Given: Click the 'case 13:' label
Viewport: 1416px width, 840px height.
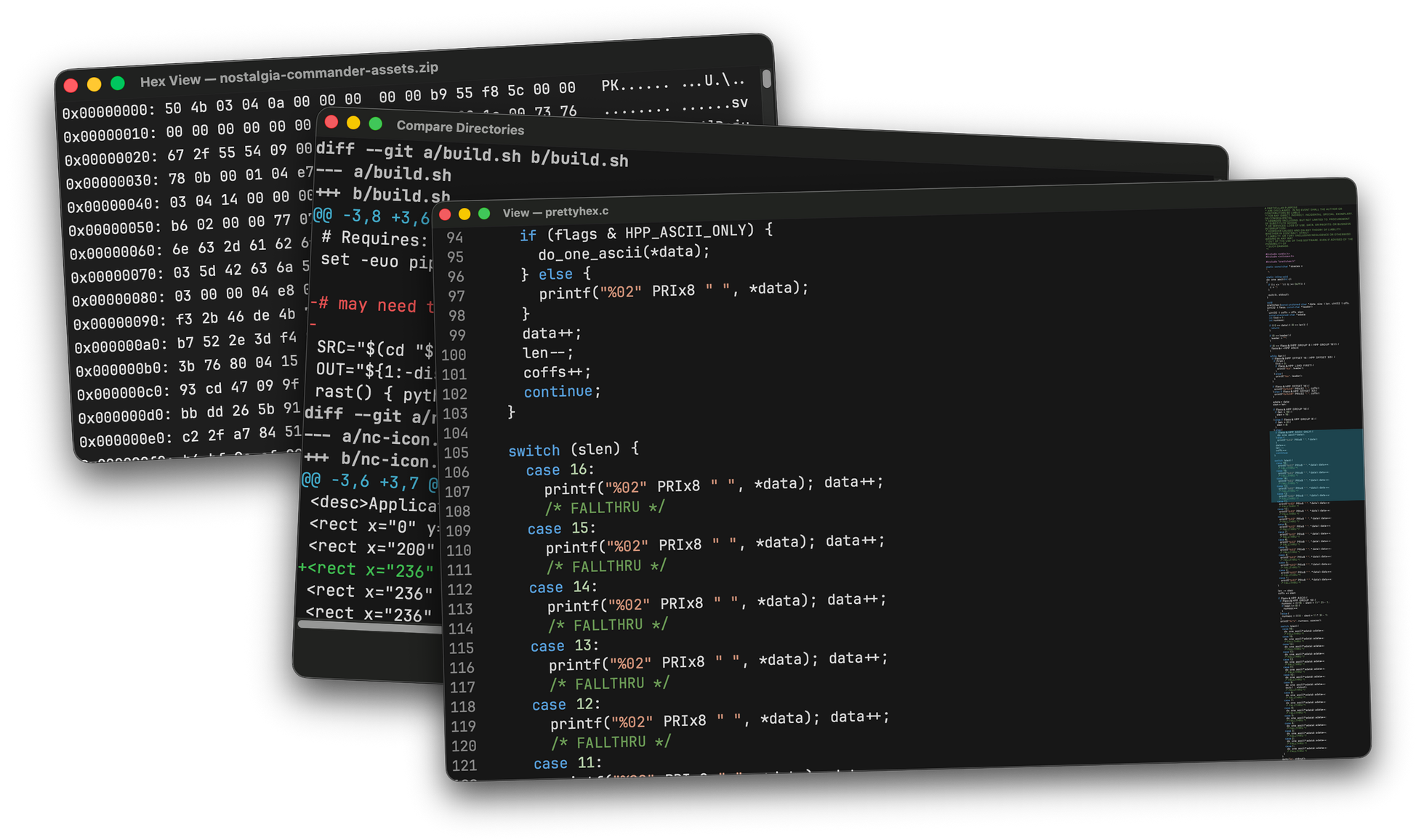Looking at the screenshot, I should click(x=565, y=645).
